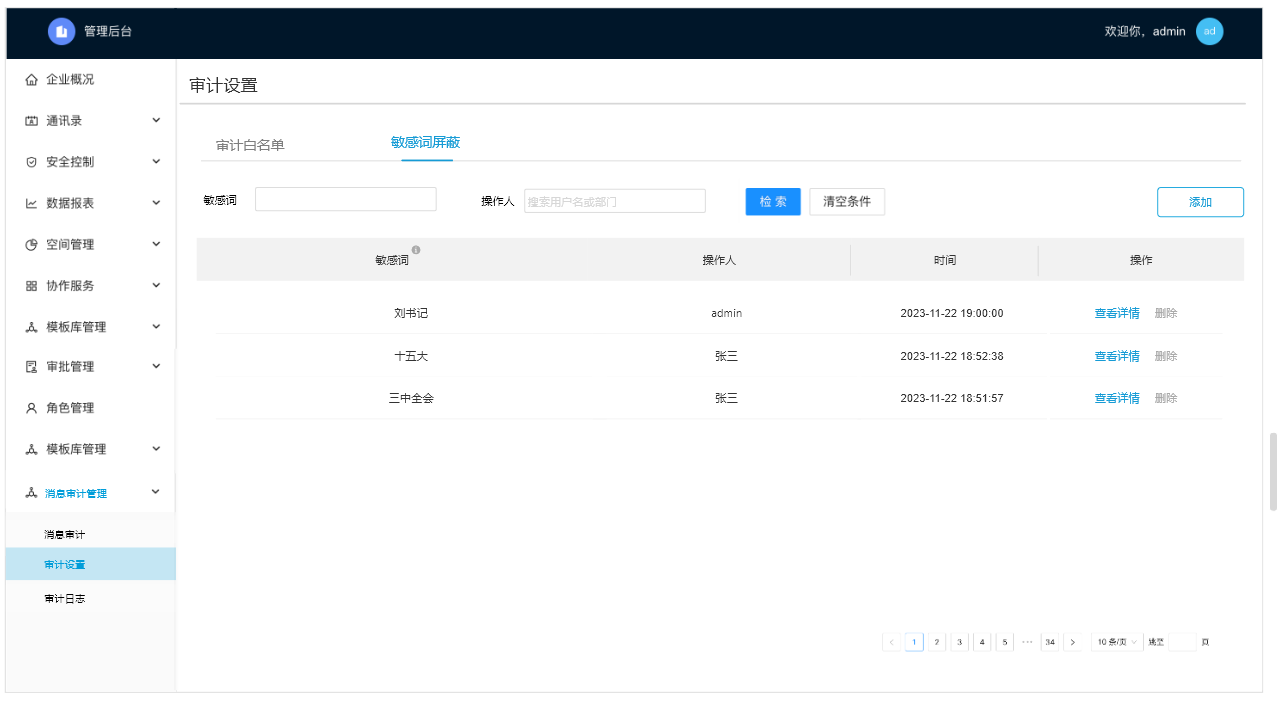Click the pagination ellipsis to skip pages
This screenshot has width=1278, height=708.
(x=1027, y=642)
